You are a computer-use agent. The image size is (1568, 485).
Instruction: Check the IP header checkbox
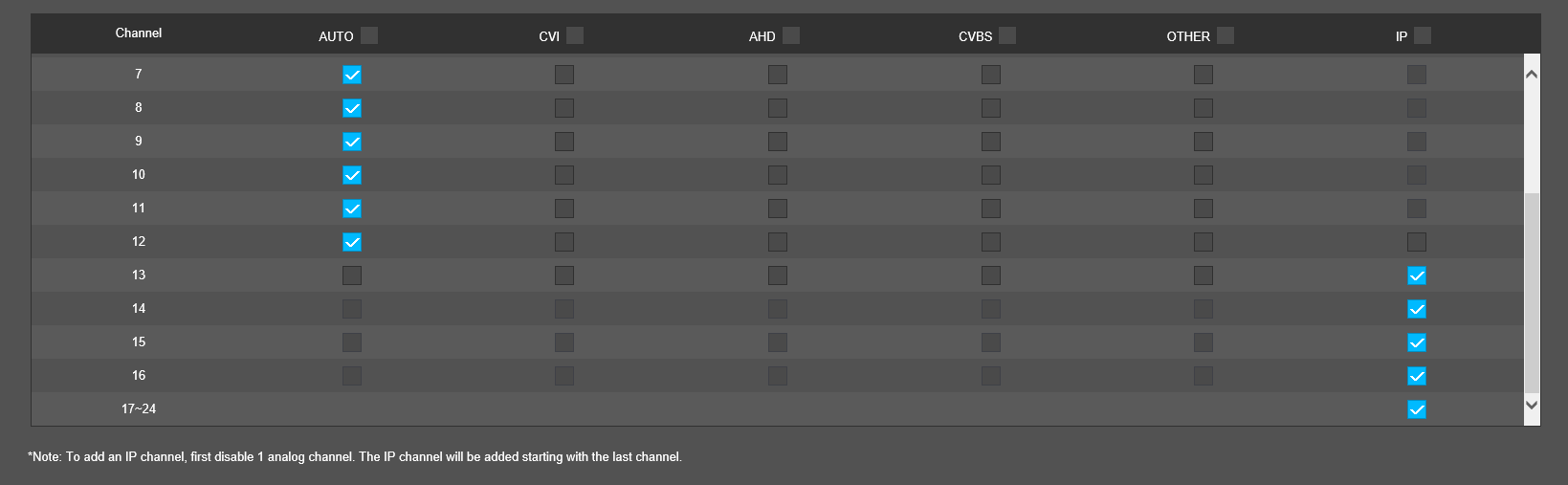tap(1423, 35)
